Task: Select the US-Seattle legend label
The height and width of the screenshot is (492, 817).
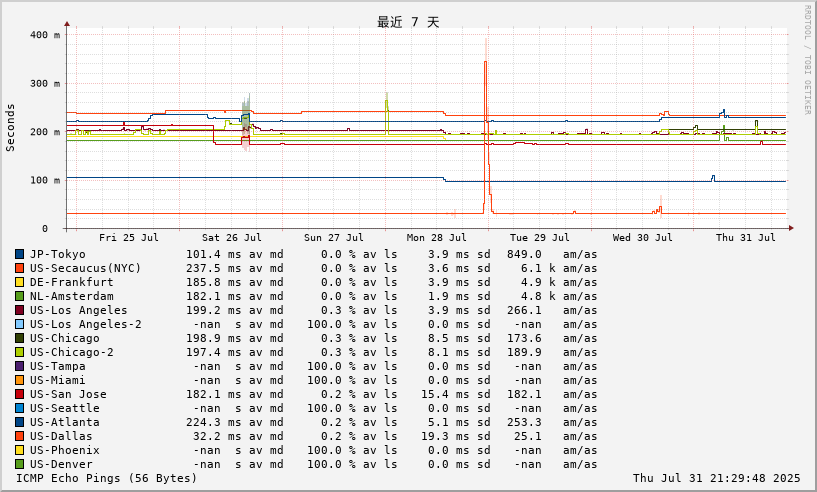Action: click(x=65, y=408)
